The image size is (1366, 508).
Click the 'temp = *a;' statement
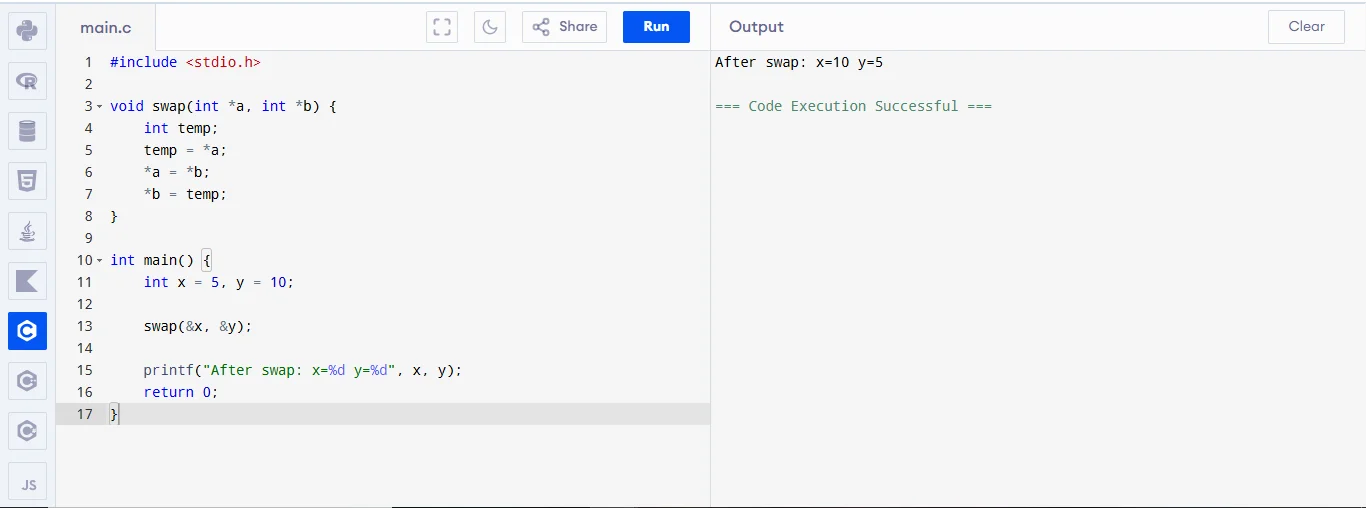(185, 150)
